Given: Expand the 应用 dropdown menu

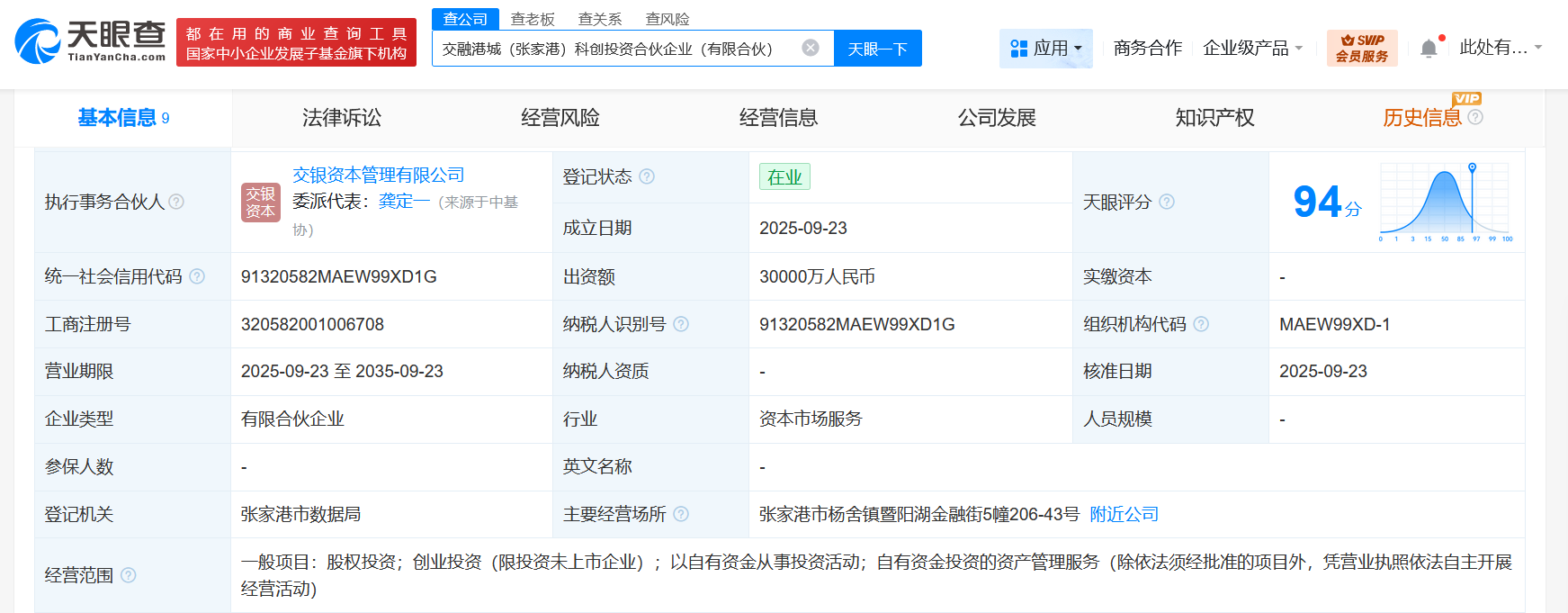Looking at the screenshot, I should (1046, 49).
